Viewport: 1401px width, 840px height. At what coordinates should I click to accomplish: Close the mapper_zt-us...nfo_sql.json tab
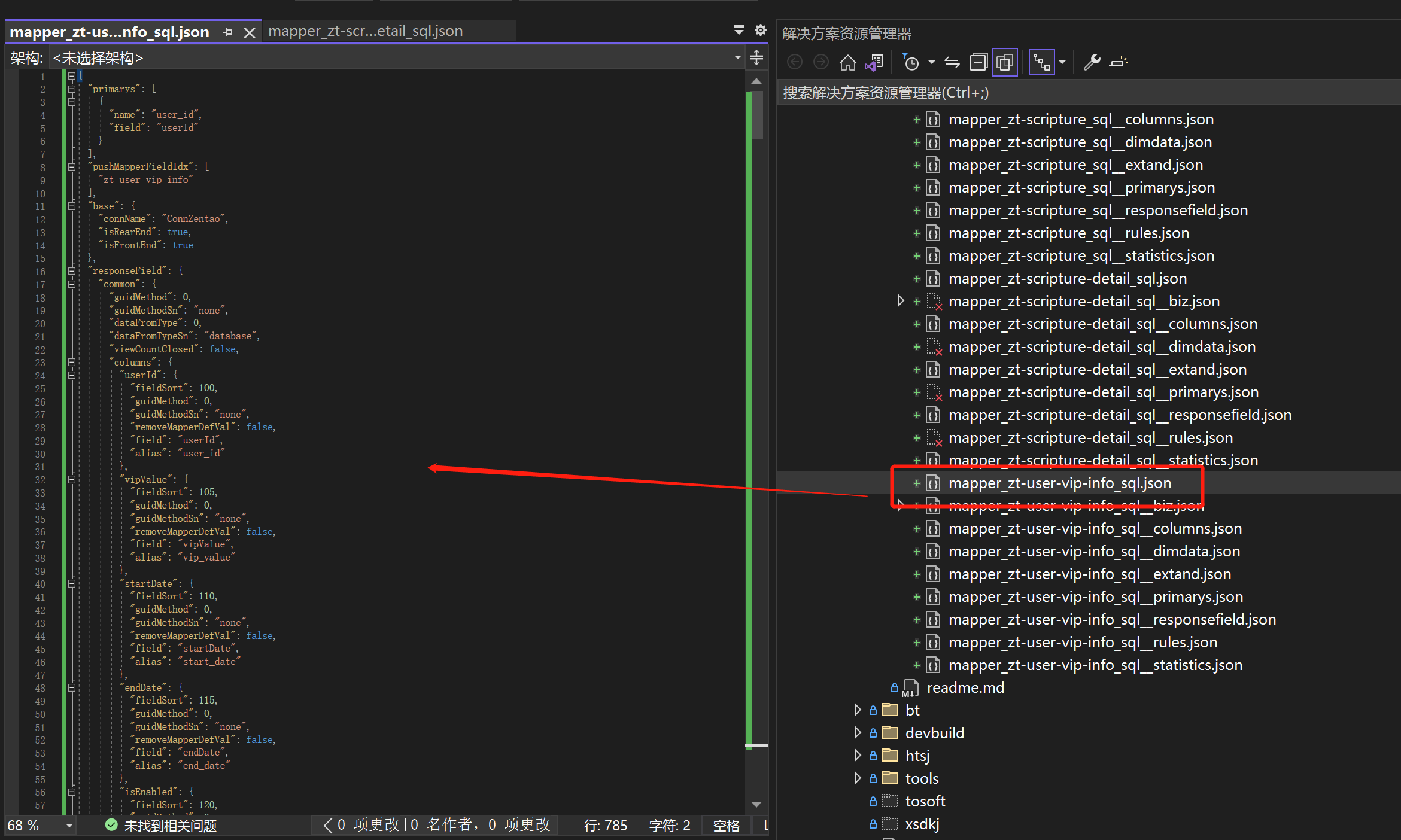click(x=250, y=32)
